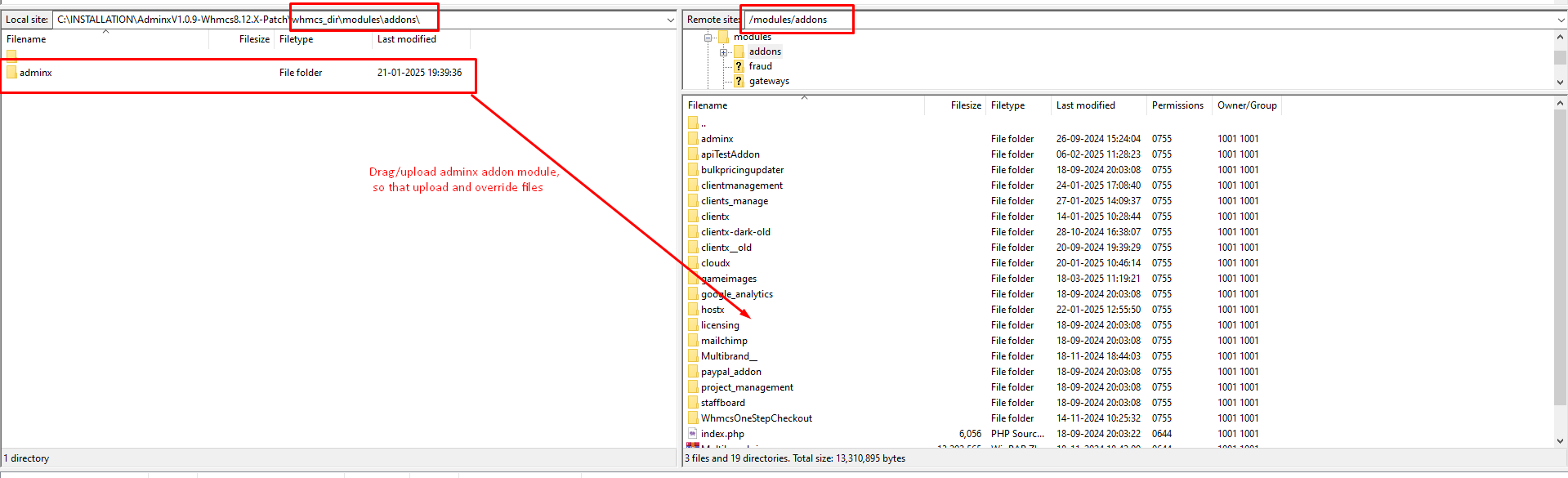This screenshot has width=1568, height=478.
Task: Select the bulkpricingupdater folder in remote list
Action: pos(742,170)
